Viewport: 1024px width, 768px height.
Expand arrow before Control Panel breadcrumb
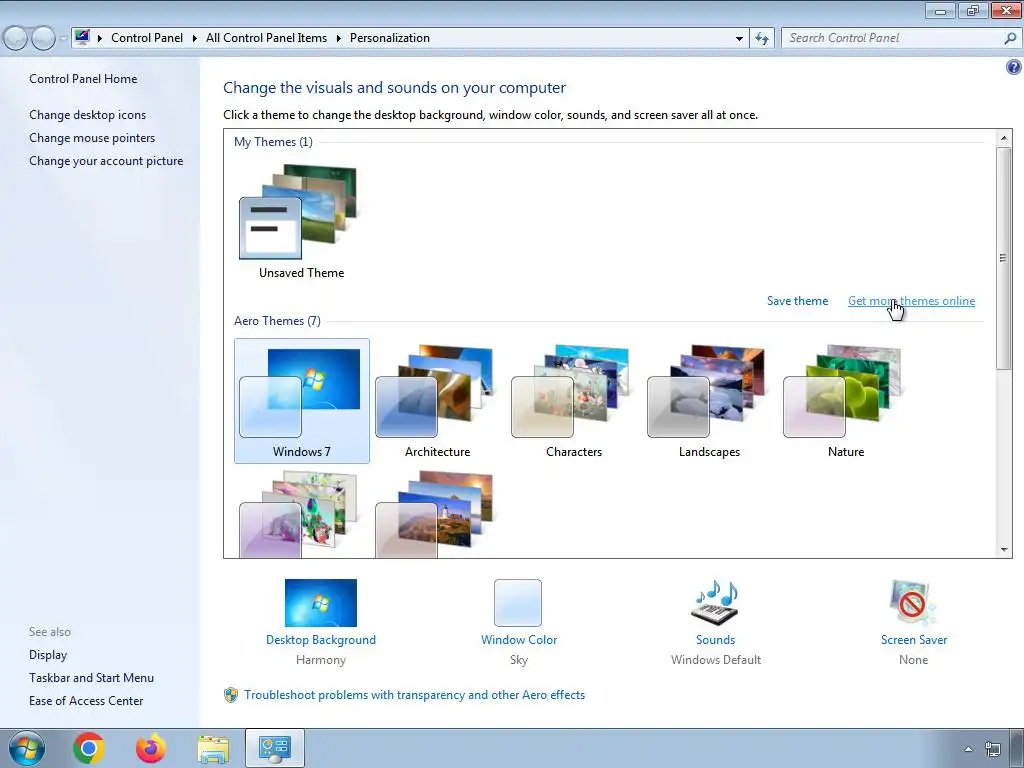click(100, 39)
